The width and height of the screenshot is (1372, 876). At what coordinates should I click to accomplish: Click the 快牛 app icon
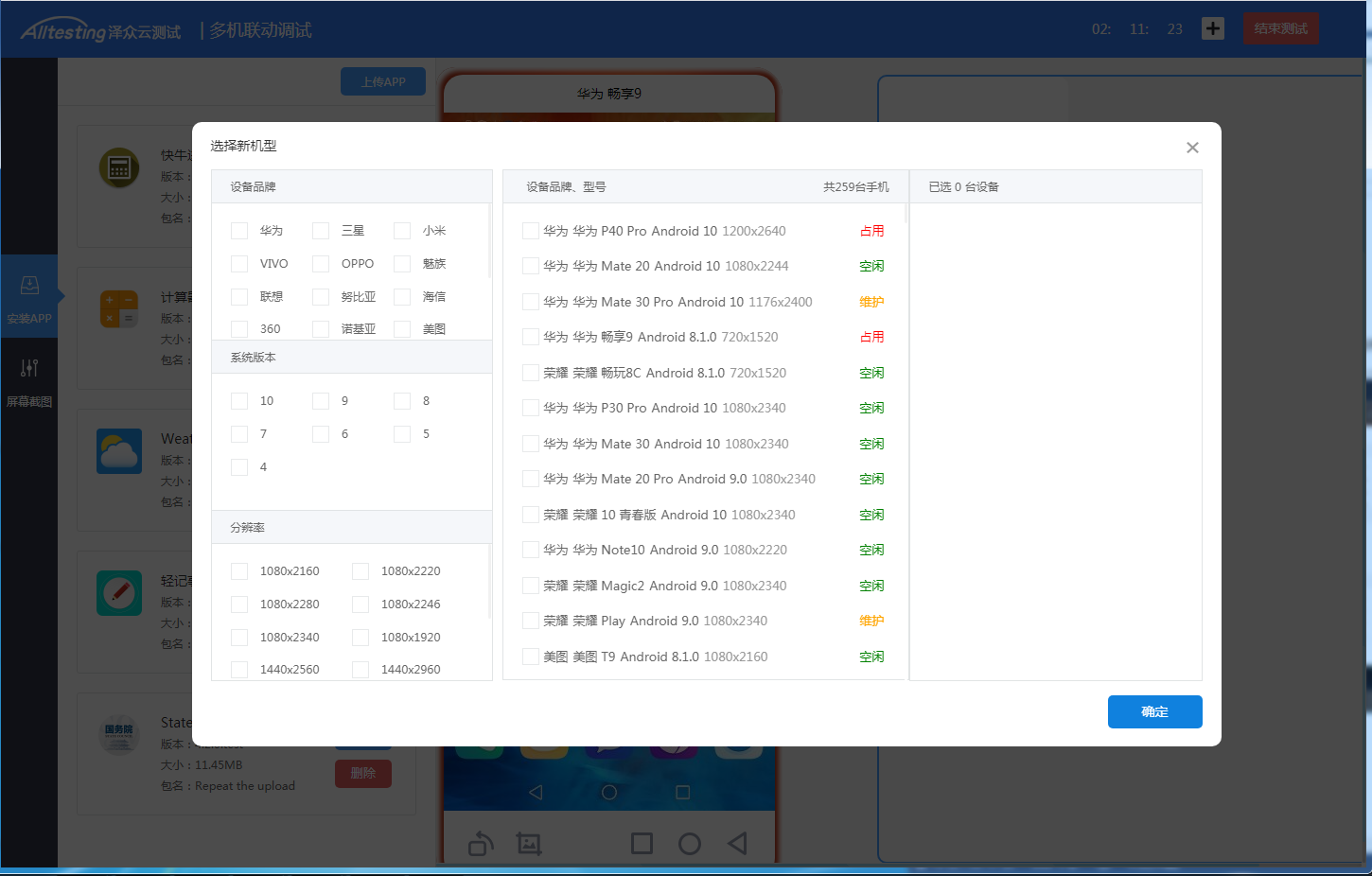[x=119, y=167]
